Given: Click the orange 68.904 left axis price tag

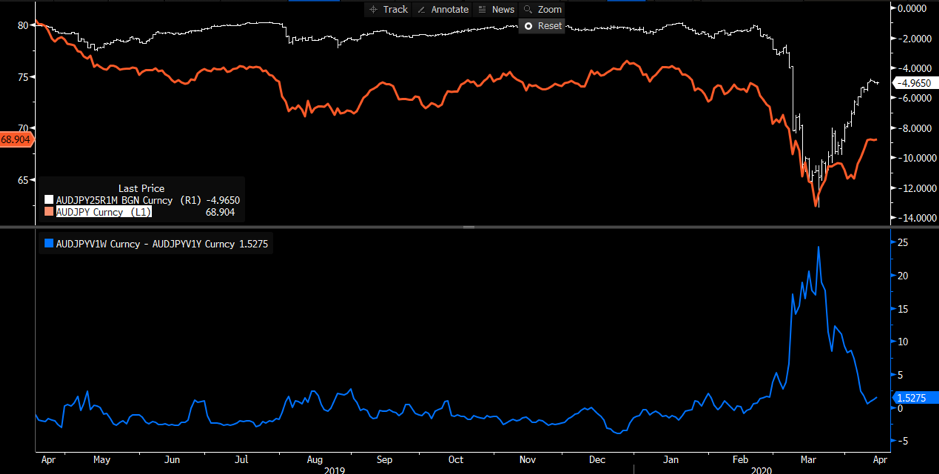Looking at the screenshot, I should click(17, 139).
